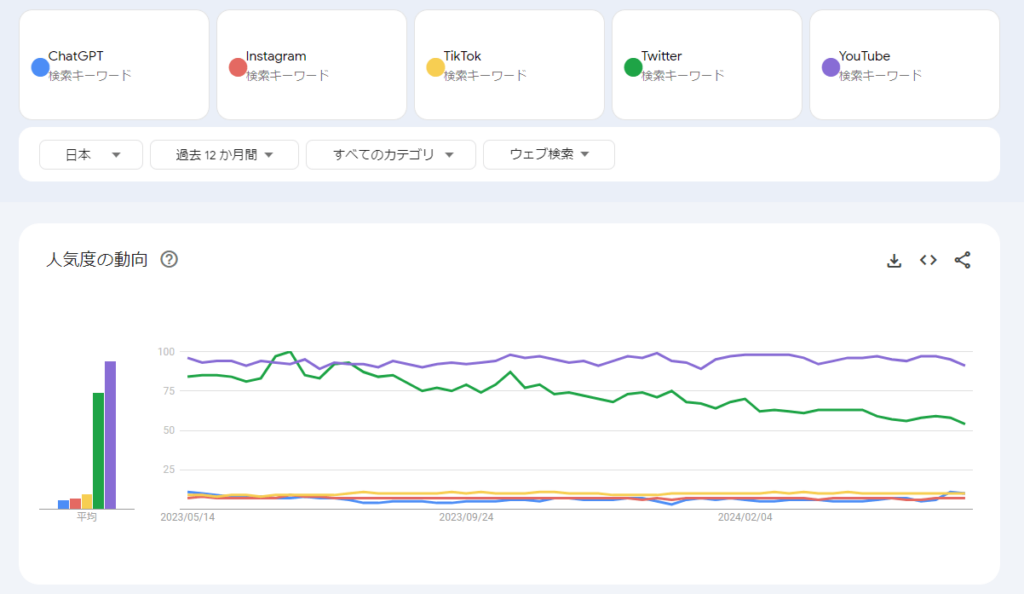Open the ウェブ検索 search type dropdown
The width and height of the screenshot is (1024, 594).
(548, 155)
